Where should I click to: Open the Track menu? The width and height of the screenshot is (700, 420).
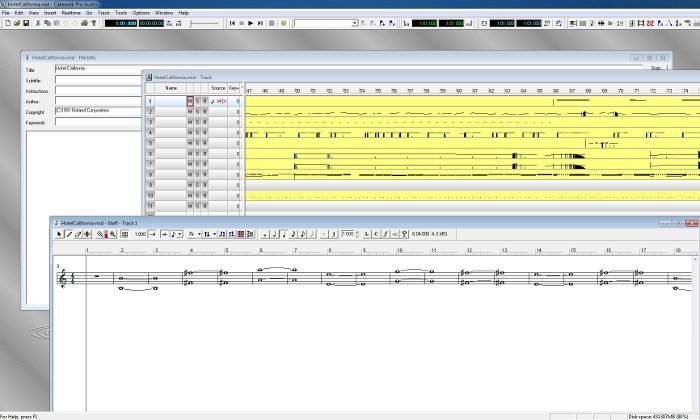click(104, 13)
